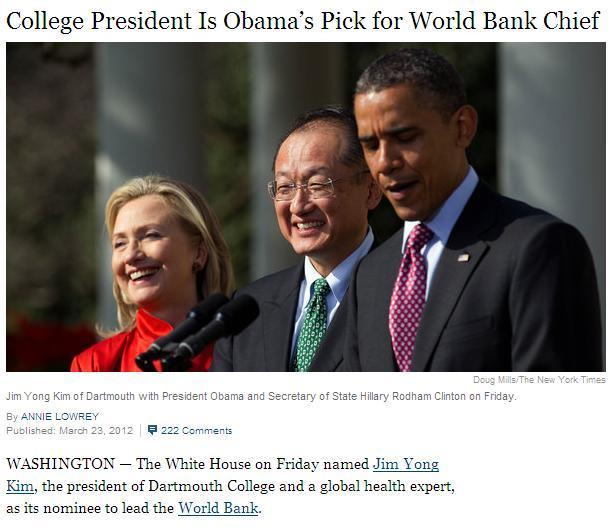This screenshot has height=527, width=612.
Task: Click the pink polka-dot tie in photo
Action: (x=410, y=297)
